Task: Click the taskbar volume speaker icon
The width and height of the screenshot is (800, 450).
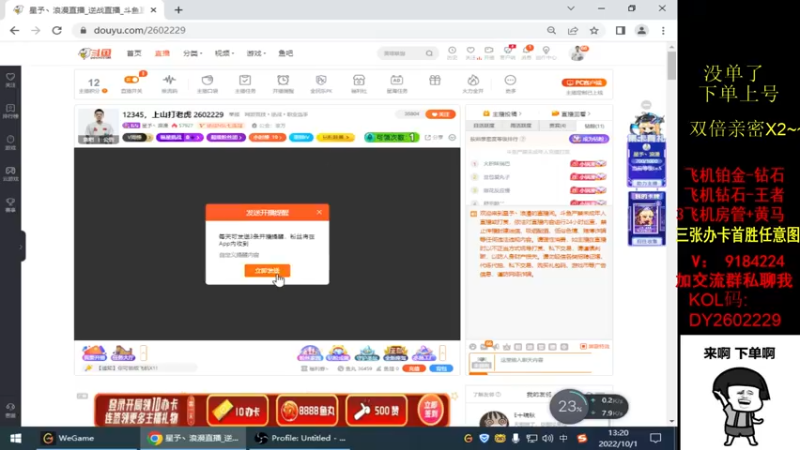Action: (x=547, y=438)
